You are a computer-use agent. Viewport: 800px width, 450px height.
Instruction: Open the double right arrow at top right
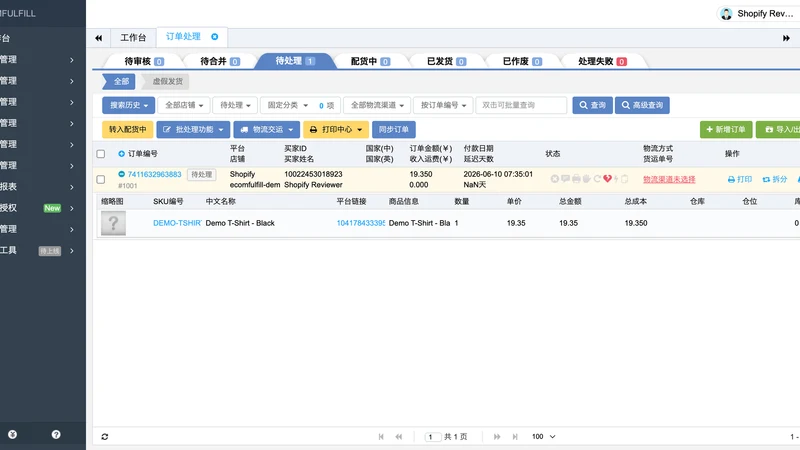click(786, 38)
